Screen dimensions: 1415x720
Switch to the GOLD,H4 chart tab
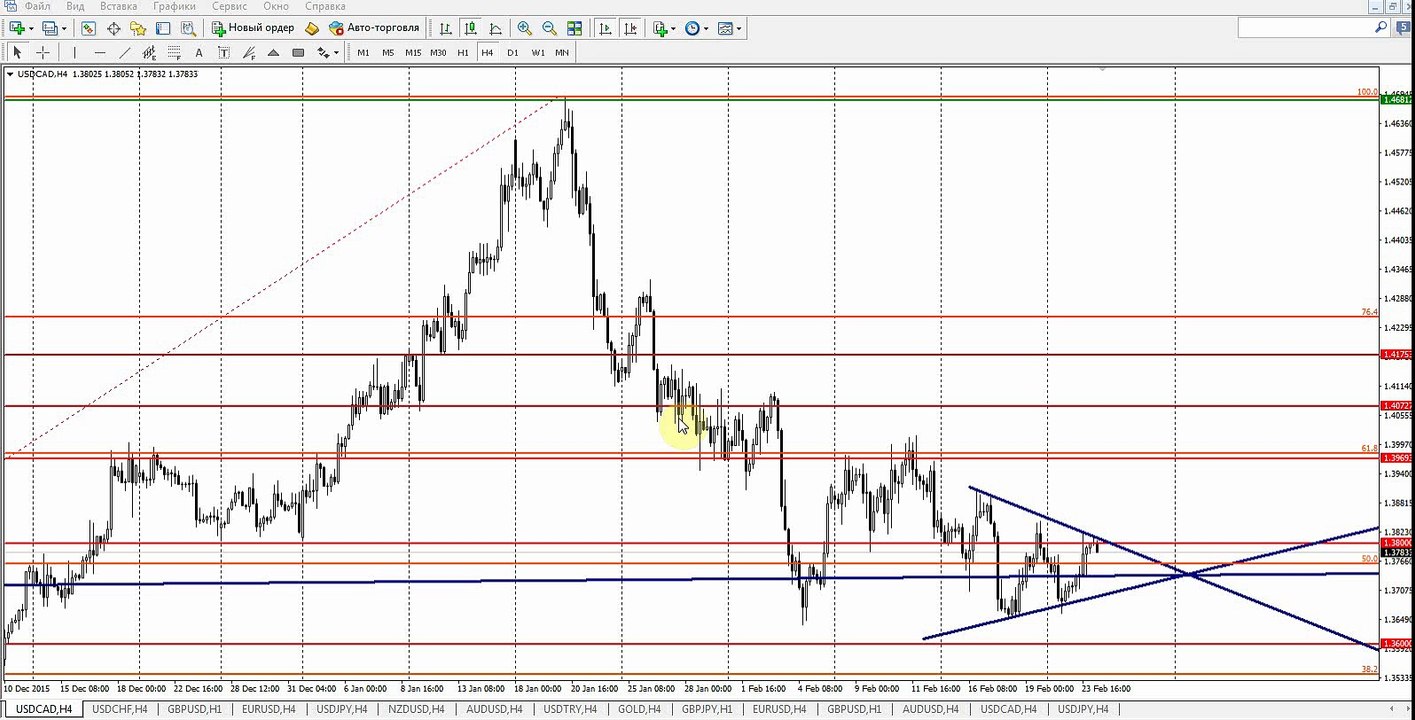pos(638,709)
